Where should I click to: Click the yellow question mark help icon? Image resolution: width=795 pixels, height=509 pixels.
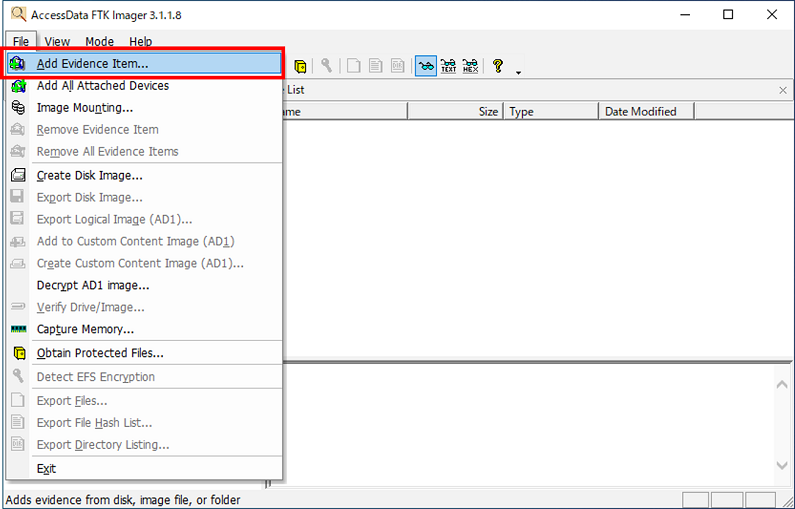click(x=498, y=66)
